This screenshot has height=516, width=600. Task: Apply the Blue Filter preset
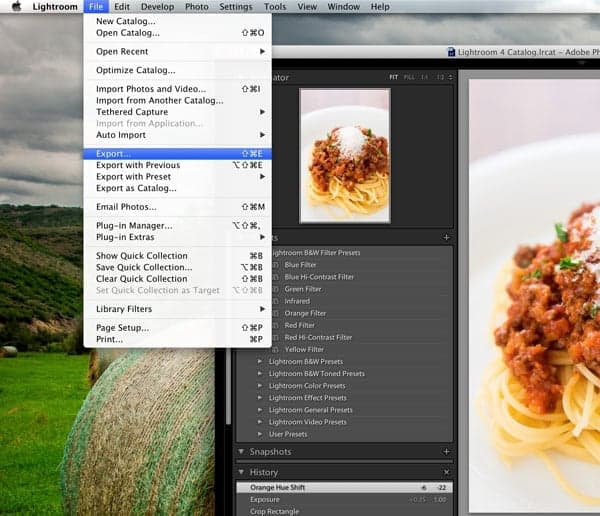pos(300,265)
